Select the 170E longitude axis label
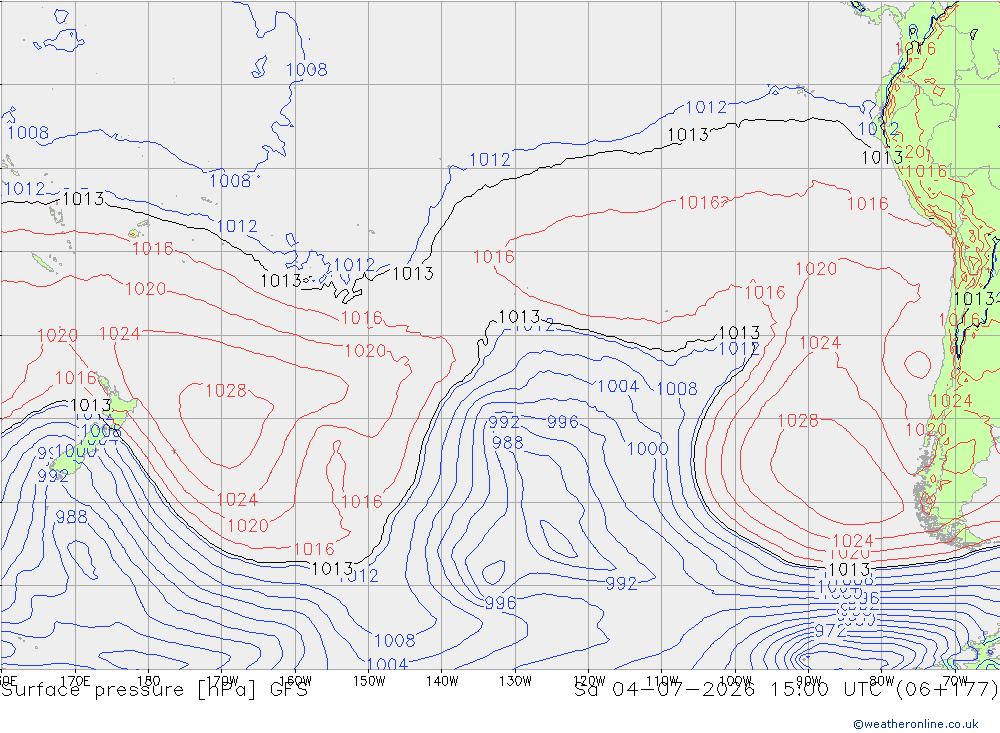 tap(75, 681)
